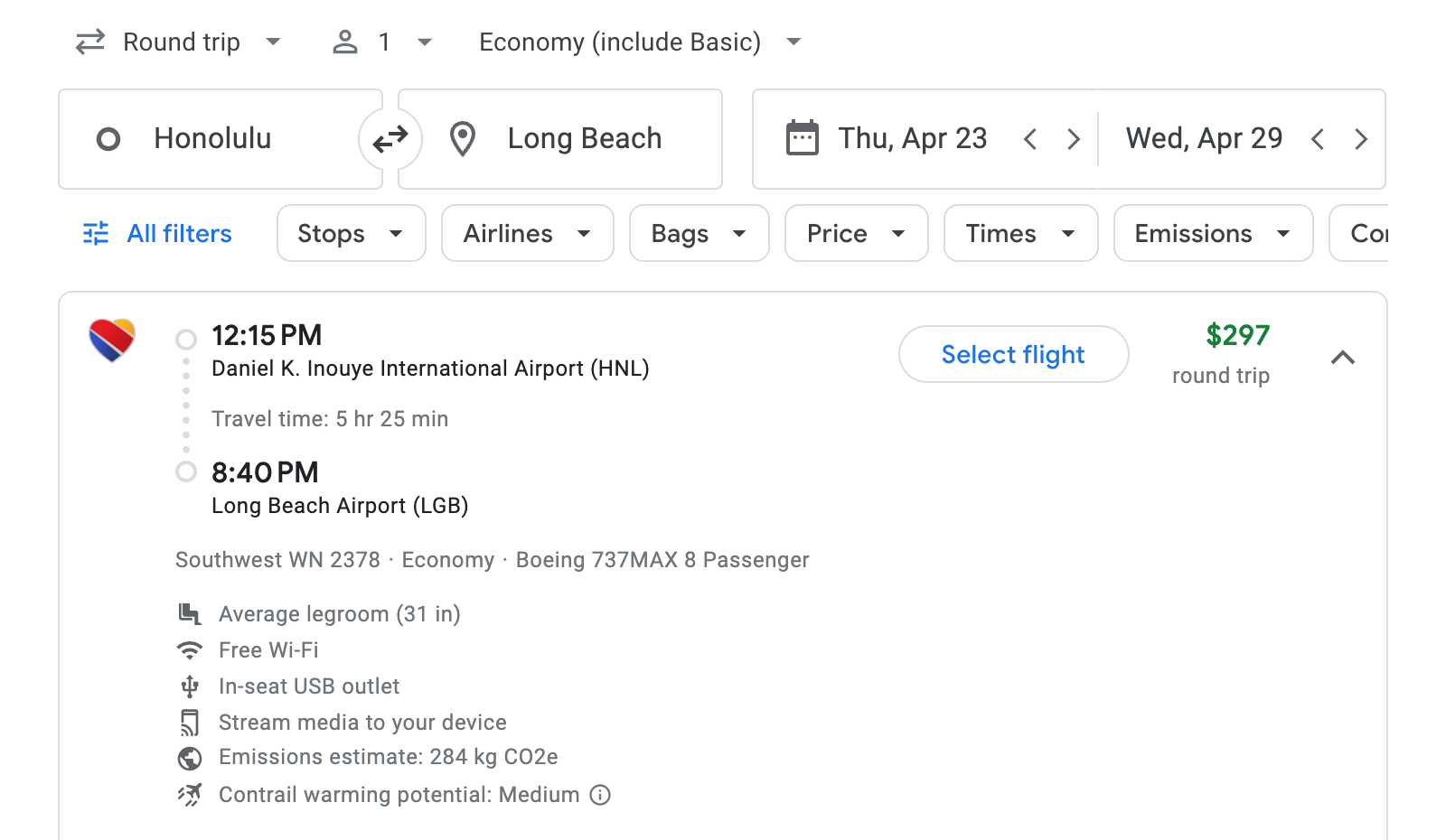Click the emissions estimate globe icon
1446x840 pixels.
[x=190, y=758]
